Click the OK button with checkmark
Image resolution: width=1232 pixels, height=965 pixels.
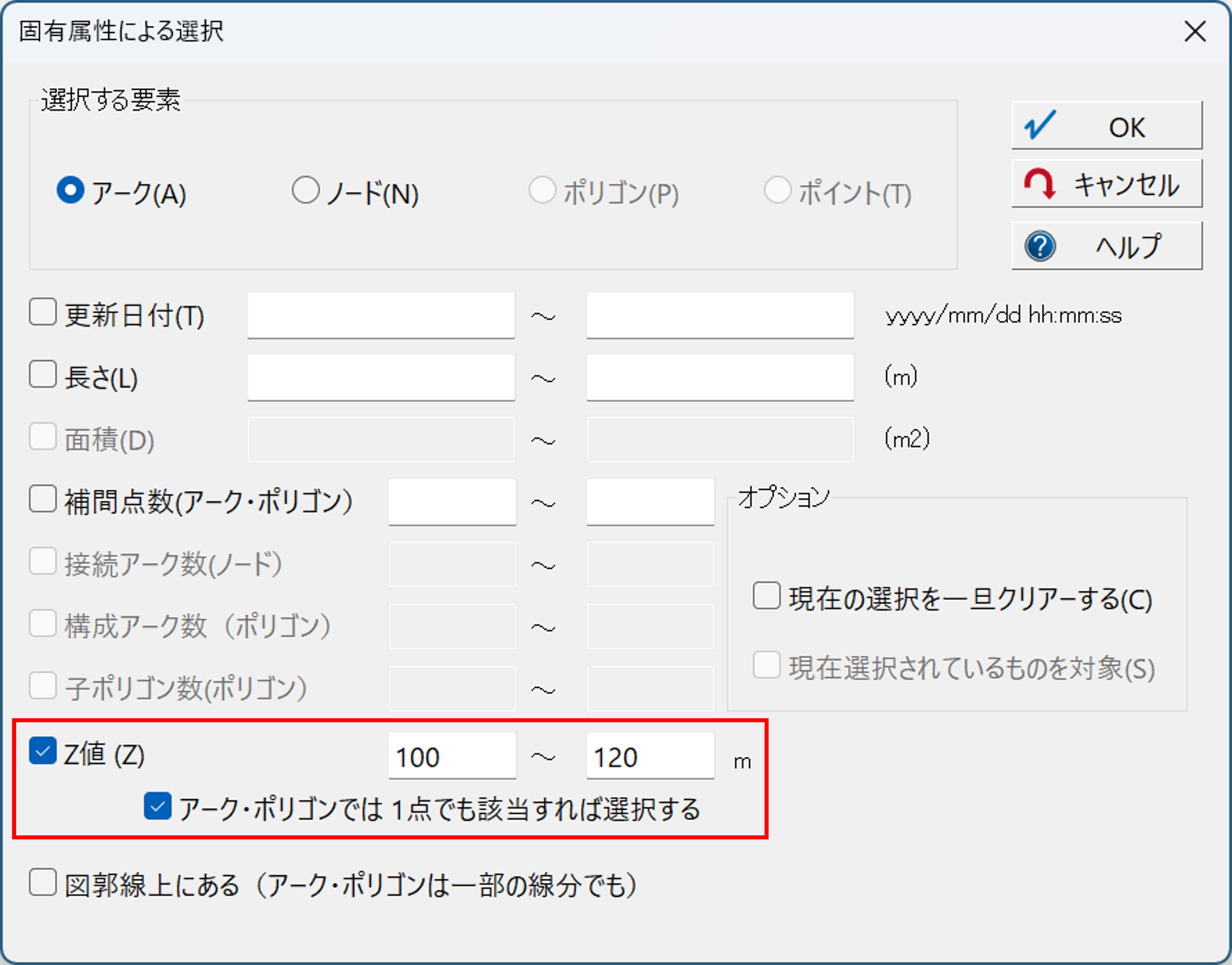(x=1106, y=126)
